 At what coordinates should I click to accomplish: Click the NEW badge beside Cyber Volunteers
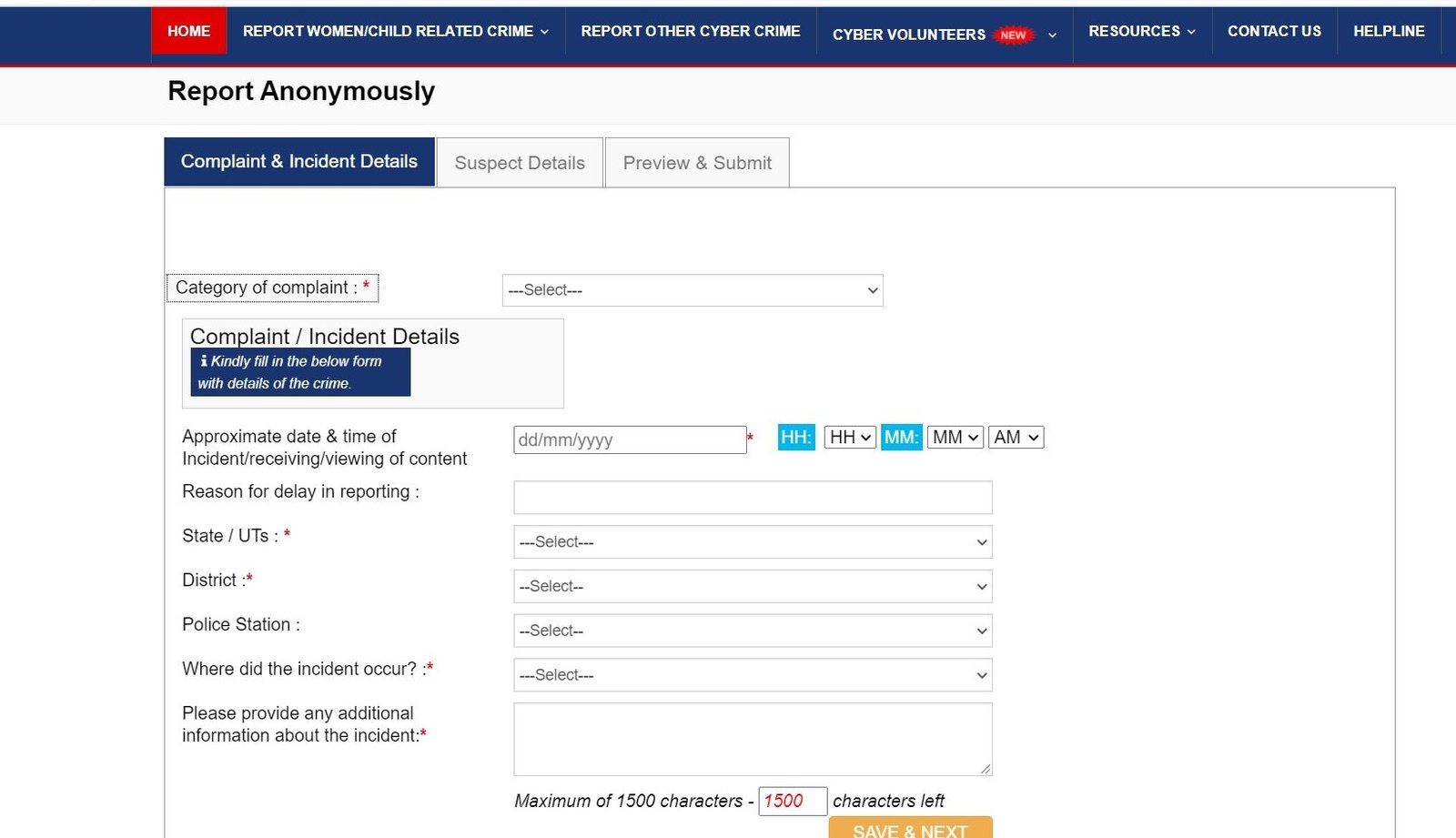(x=1013, y=35)
